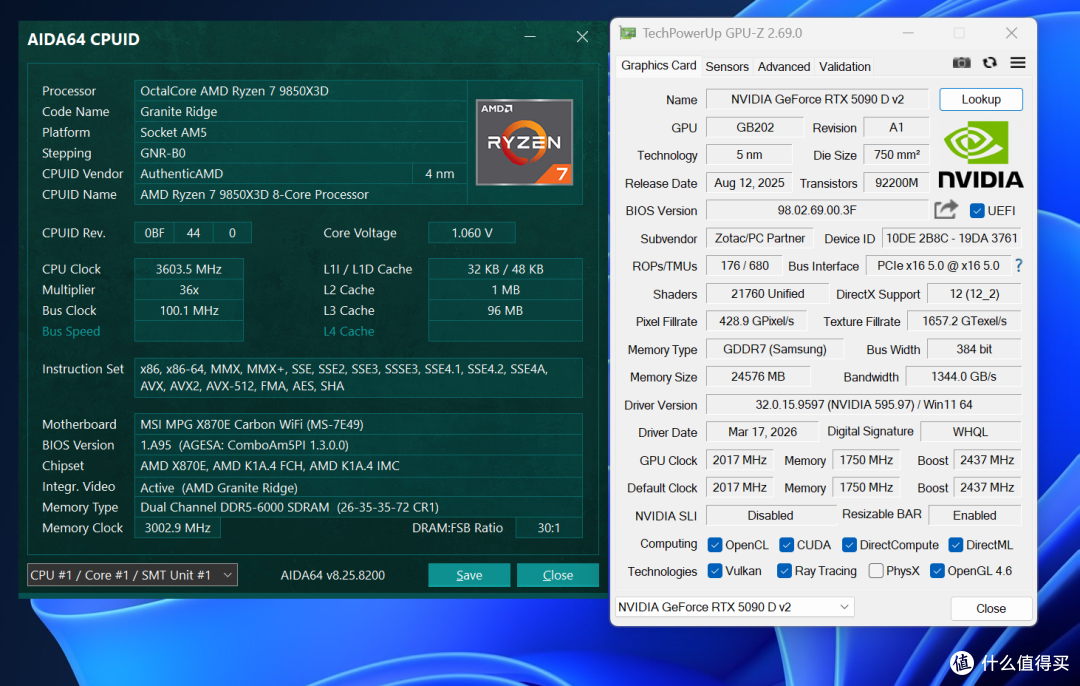Viewport: 1080px width, 686px height.
Task: Switch to the Sensors tab
Action: coord(727,67)
